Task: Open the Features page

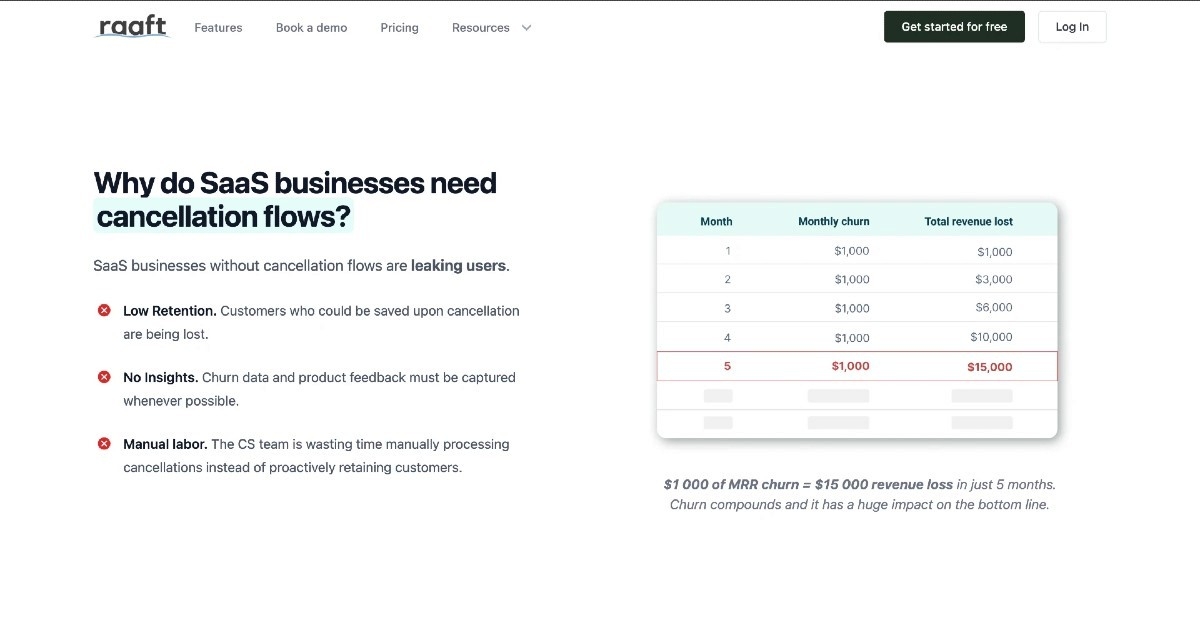Action: [x=218, y=28]
